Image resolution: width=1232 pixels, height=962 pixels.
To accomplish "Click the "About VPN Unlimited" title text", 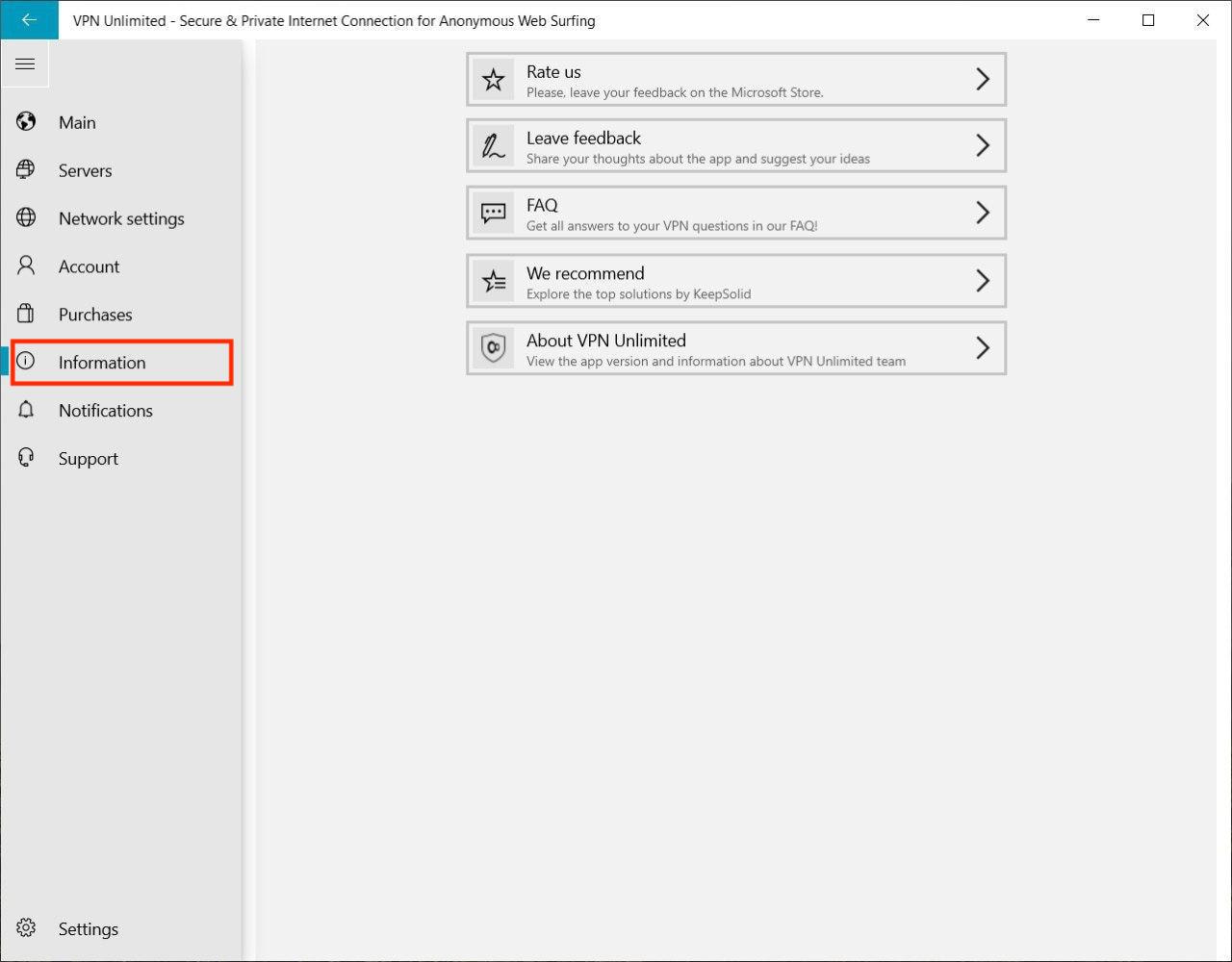I will pyautogui.click(x=606, y=341).
